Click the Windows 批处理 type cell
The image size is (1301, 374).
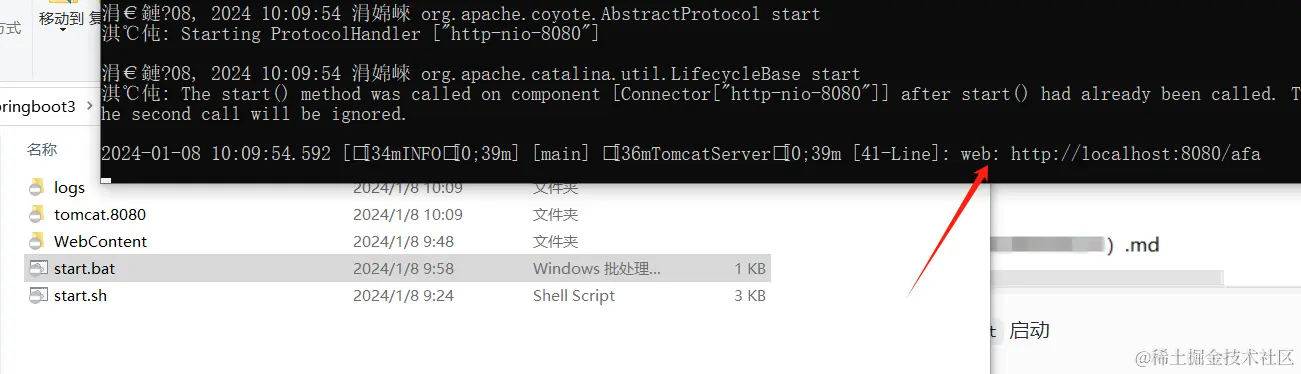[597, 268]
